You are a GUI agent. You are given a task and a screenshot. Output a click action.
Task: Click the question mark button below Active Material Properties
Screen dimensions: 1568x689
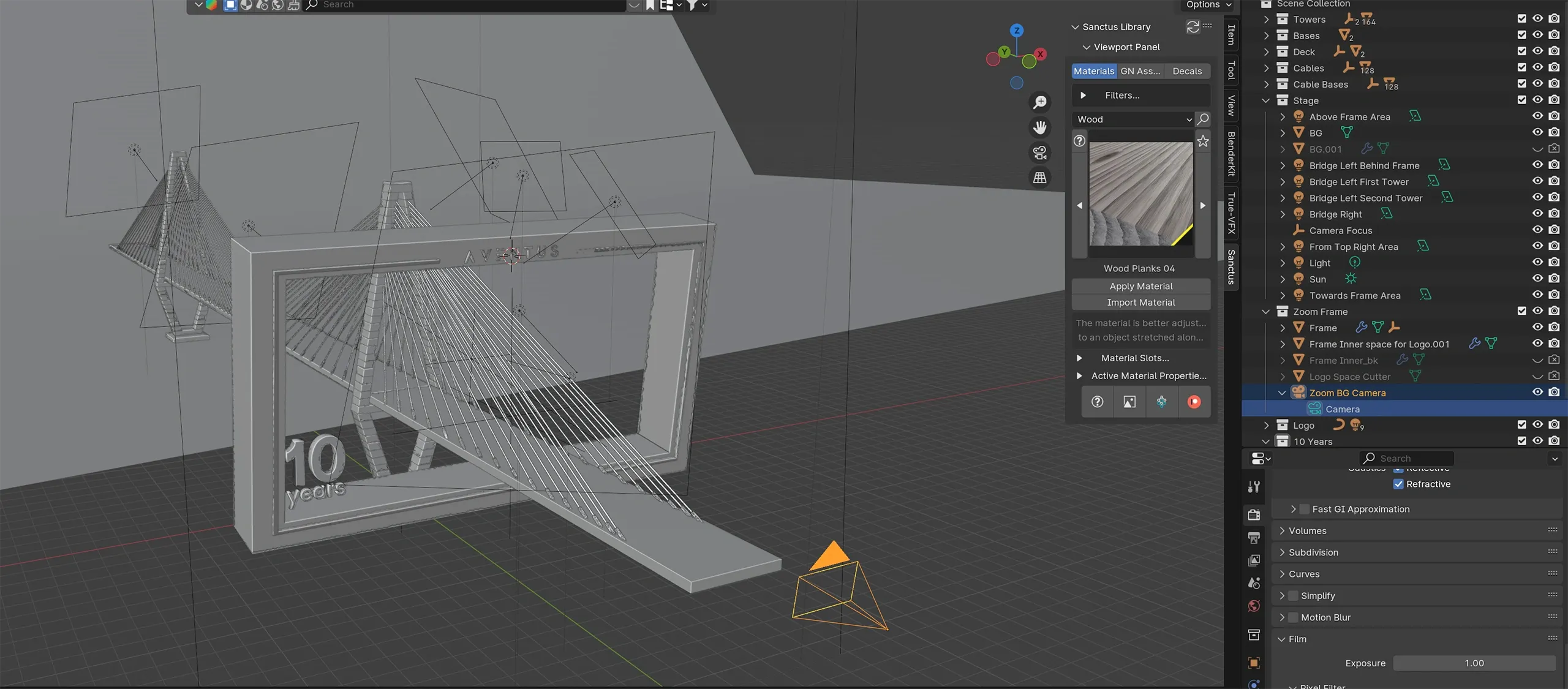pos(1097,402)
